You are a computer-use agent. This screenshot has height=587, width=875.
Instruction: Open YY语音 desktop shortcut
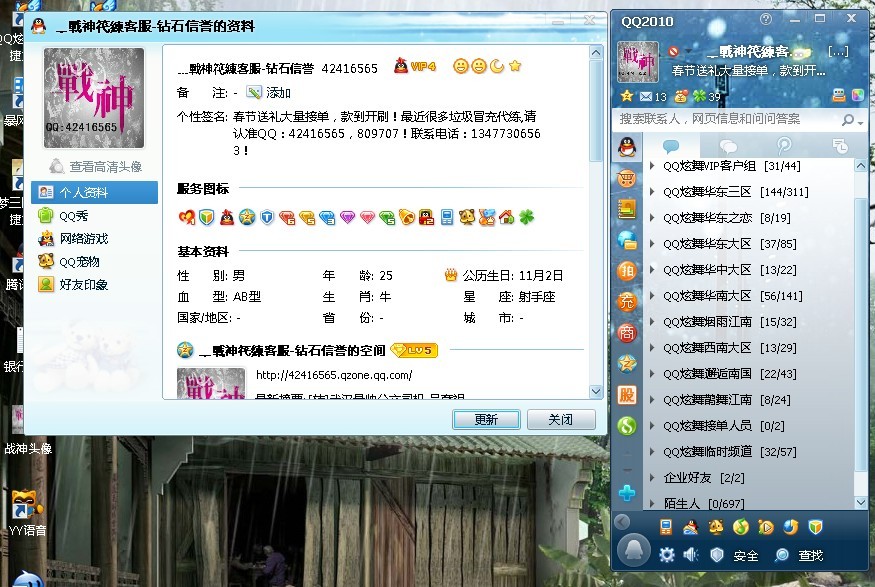tap(27, 513)
